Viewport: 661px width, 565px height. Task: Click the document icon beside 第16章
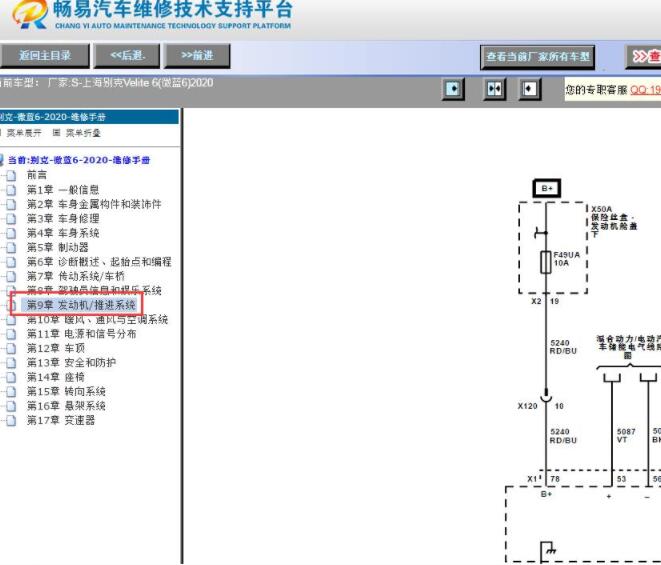click(11, 406)
